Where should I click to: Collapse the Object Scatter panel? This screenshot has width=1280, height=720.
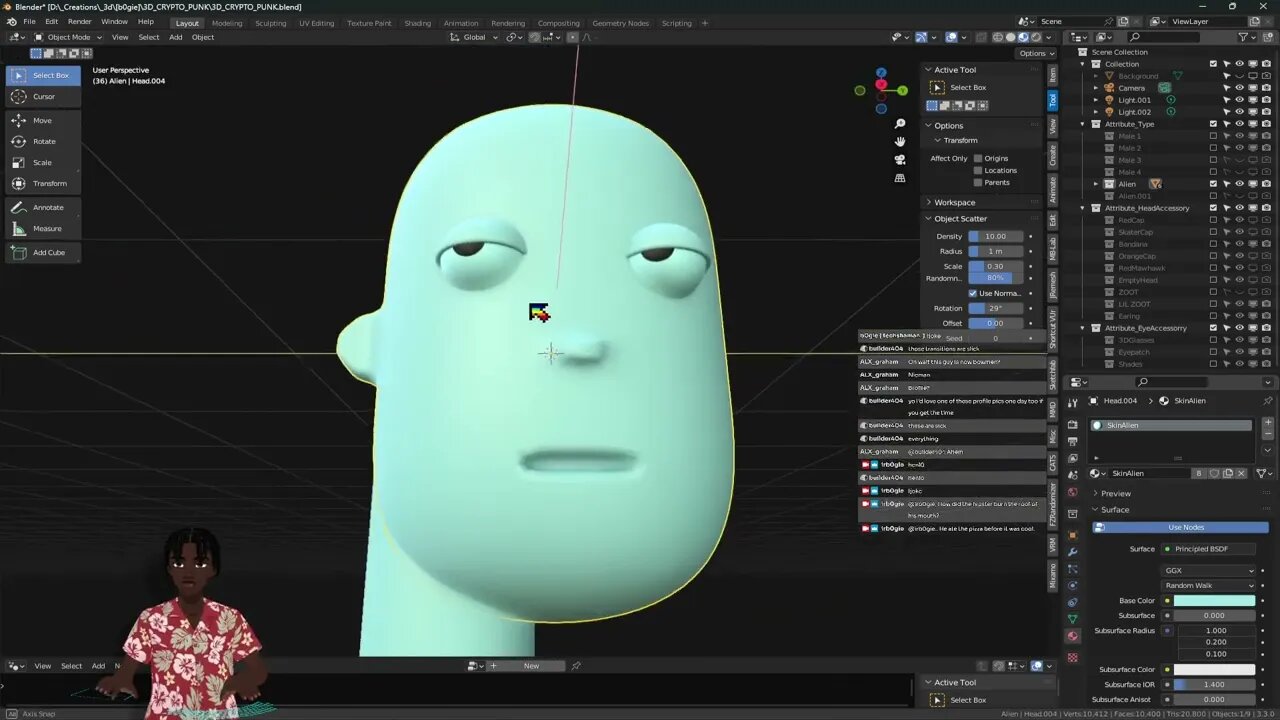(x=960, y=218)
